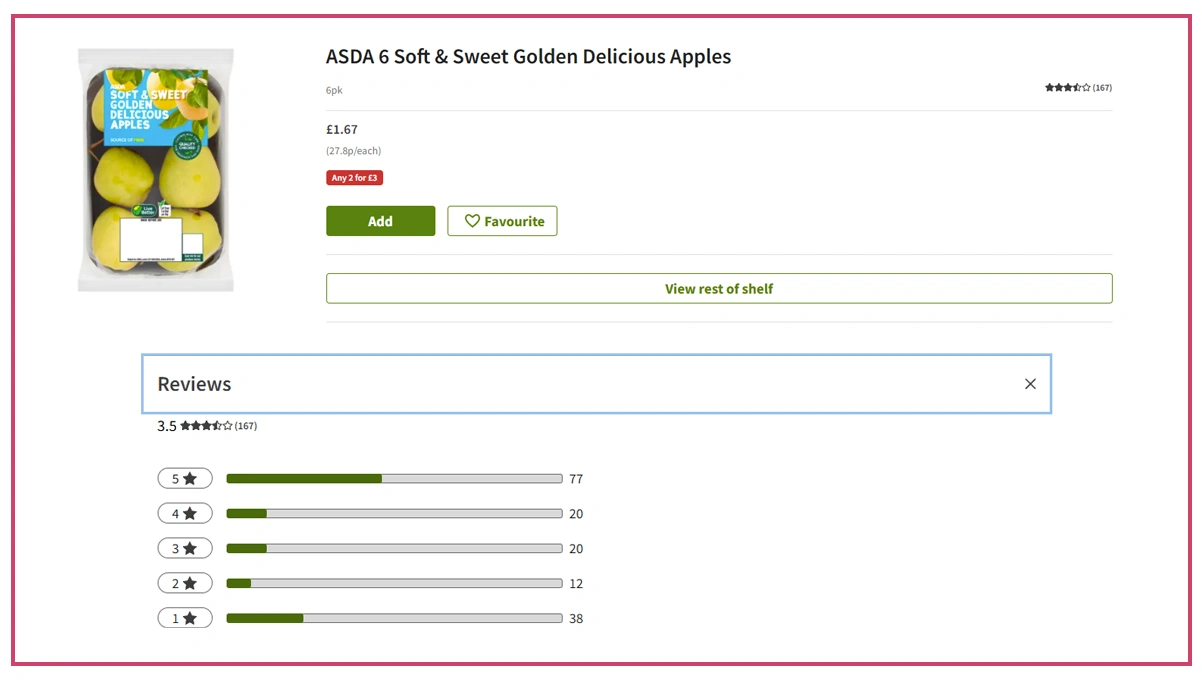Add the Golden Delicious Apples to basket
The width and height of the screenshot is (1202, 684).
pyautogui.click(x=380, y=221)
